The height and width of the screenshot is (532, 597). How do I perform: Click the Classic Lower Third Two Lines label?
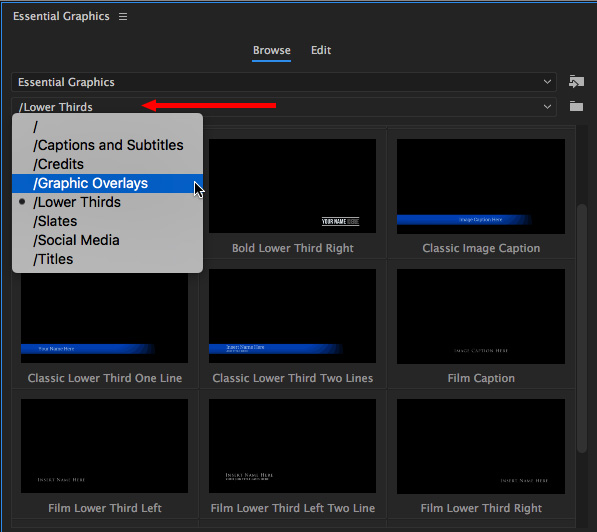pyautogui.click(x=292, y=378)
